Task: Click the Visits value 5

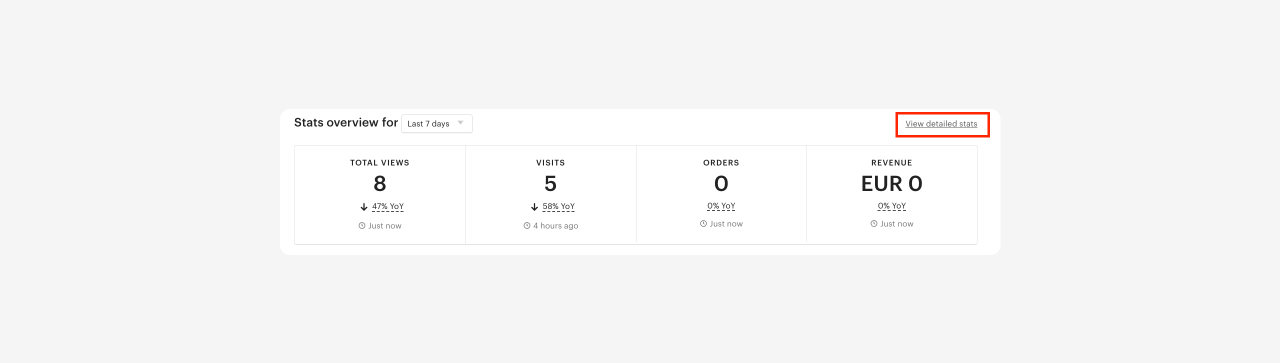Action: [551, 184]
